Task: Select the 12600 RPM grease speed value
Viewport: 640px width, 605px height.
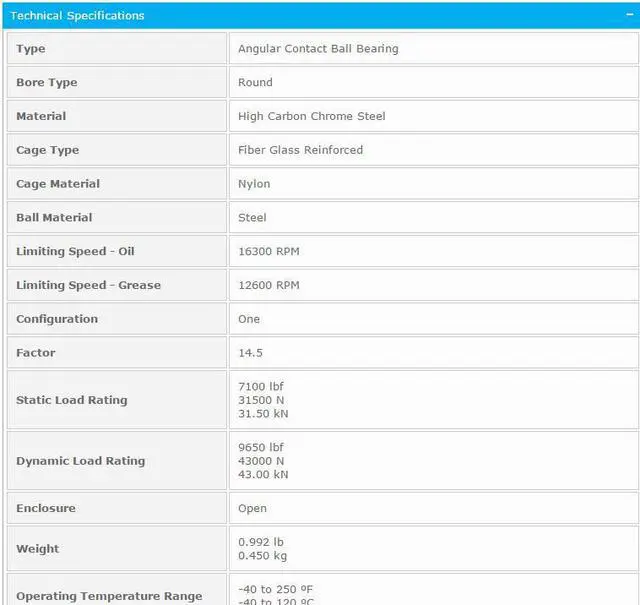Action: [x=268, y=285]
